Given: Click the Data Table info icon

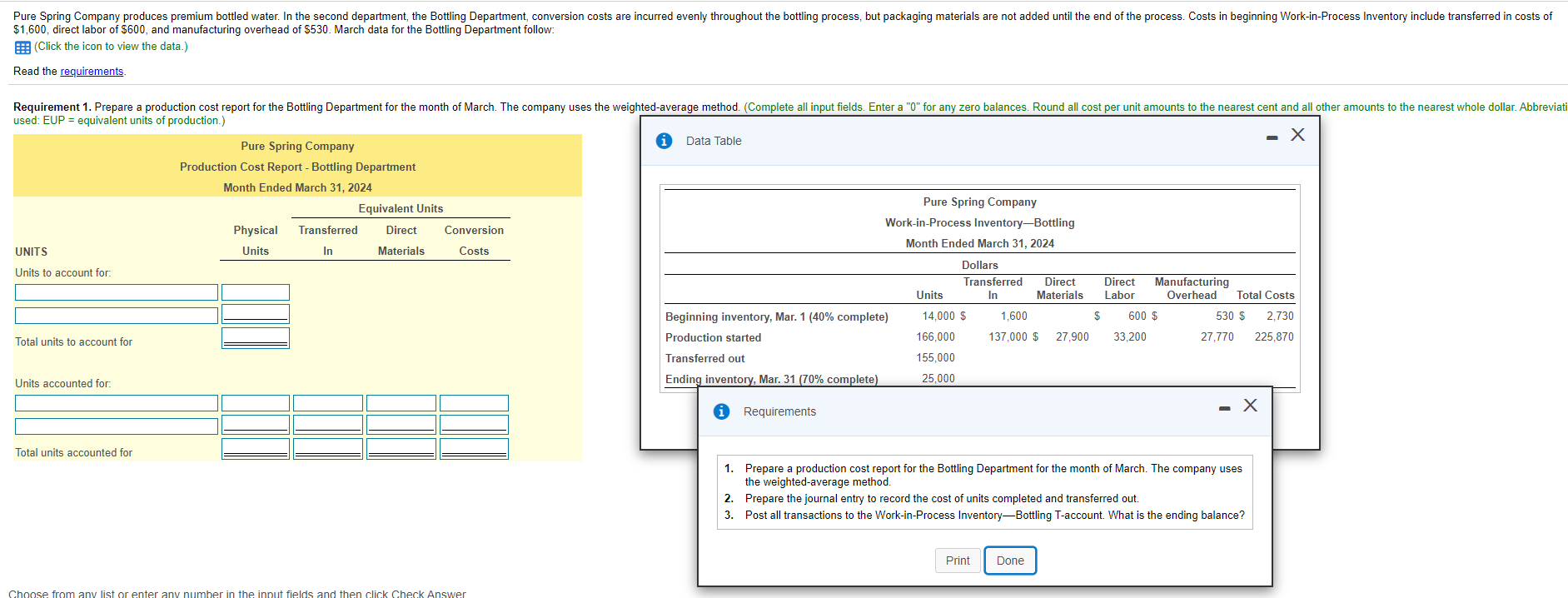Looking at the screenshot, I should point(664,141).
